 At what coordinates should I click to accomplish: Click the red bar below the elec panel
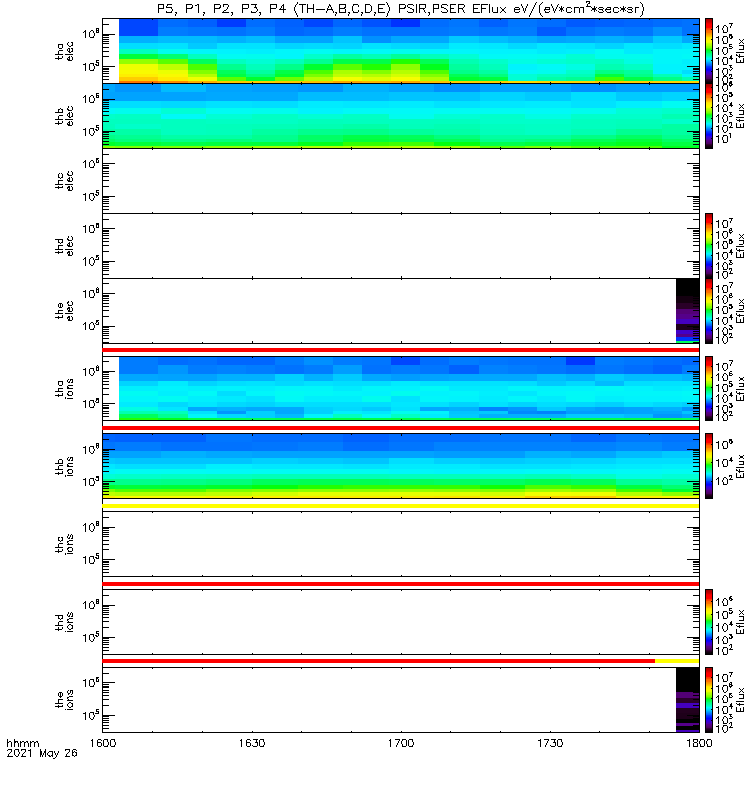[401, 350]
